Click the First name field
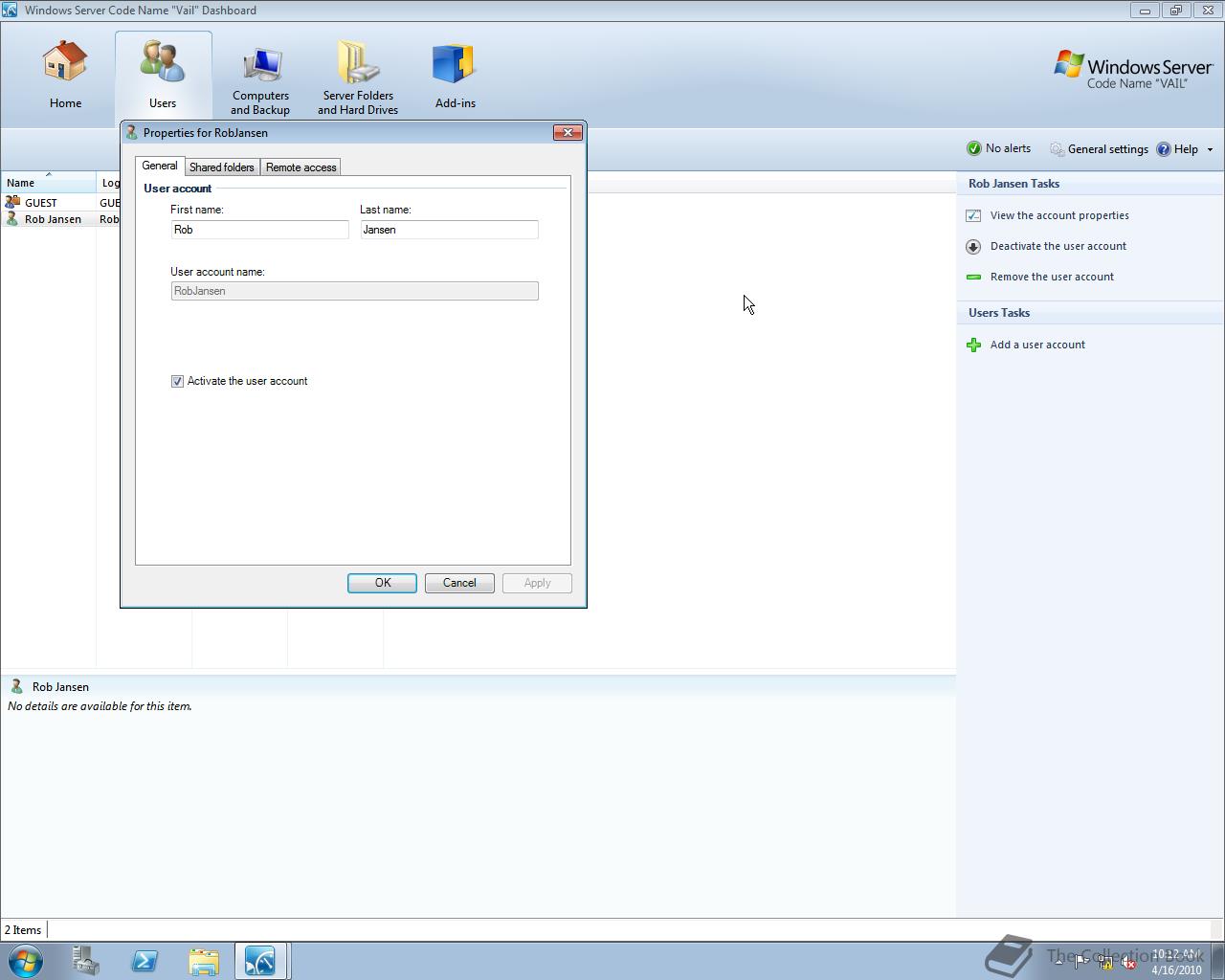 (259, 230)
